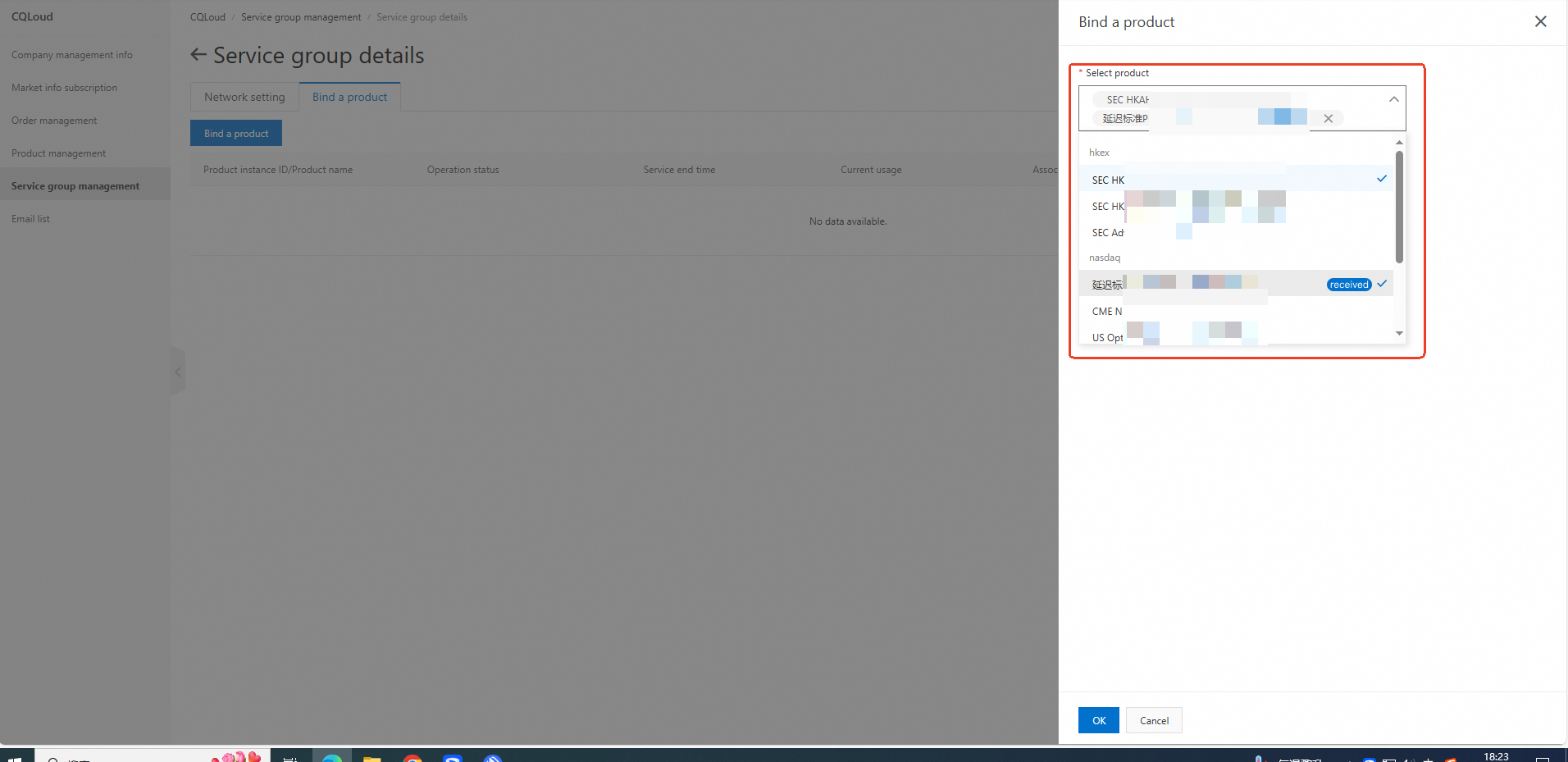Click the No data available message

(x=848, y=221)
